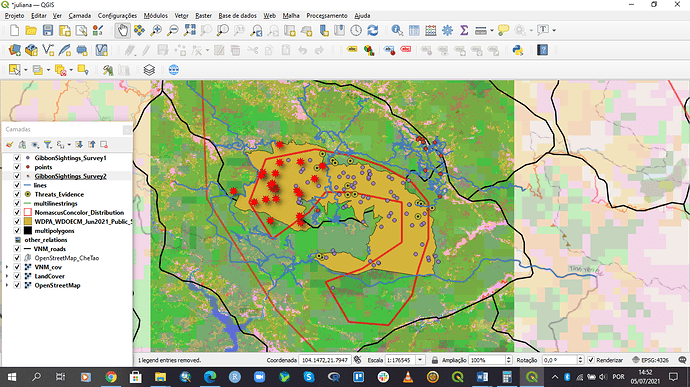Viewport: 690px width, 387px height.
Task: Open the Python console icon
Action: click(x=518, y=50)
